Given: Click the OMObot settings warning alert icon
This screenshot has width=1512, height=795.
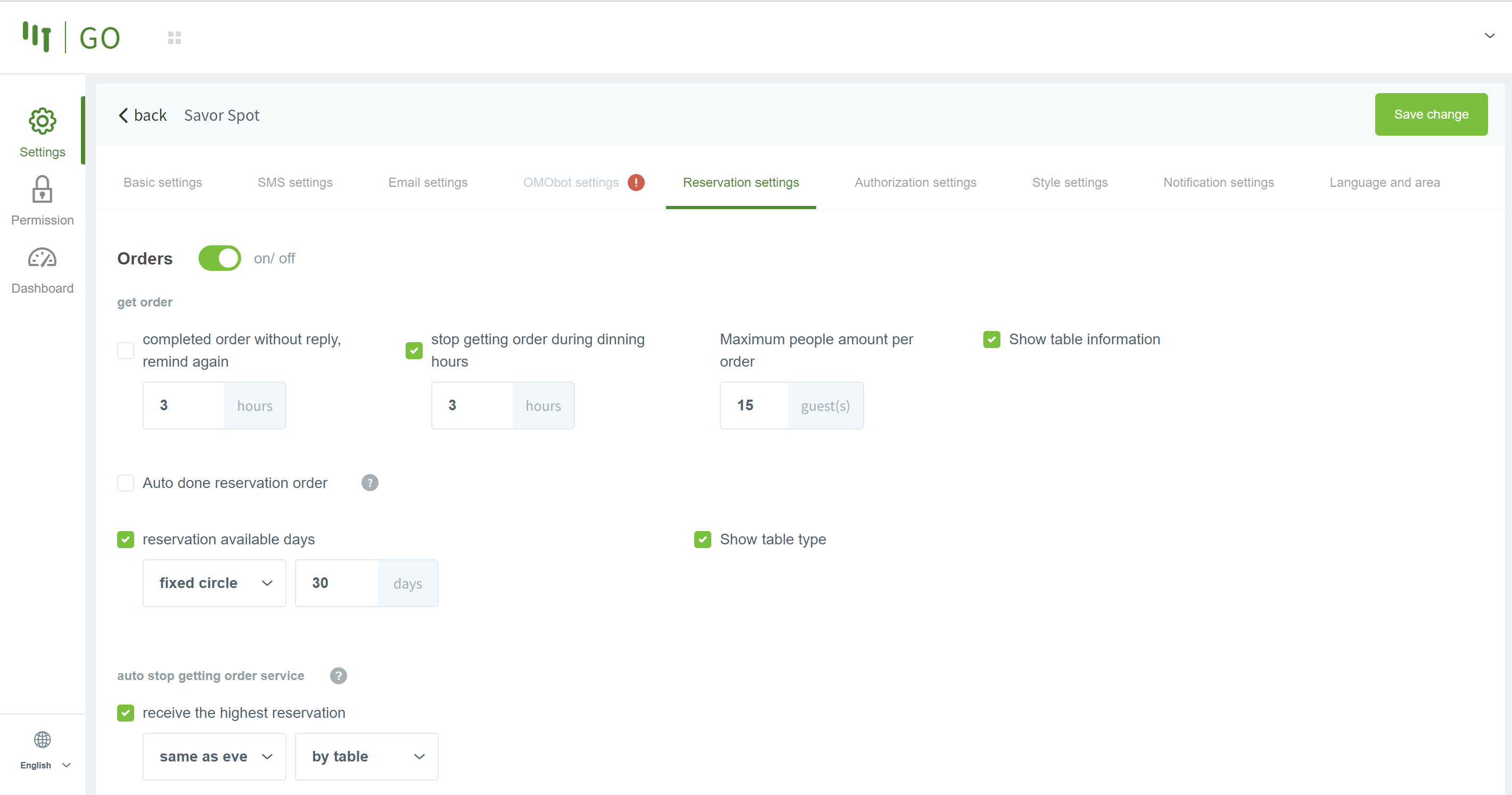Looking at the screenshot, I should pos(636,183).
